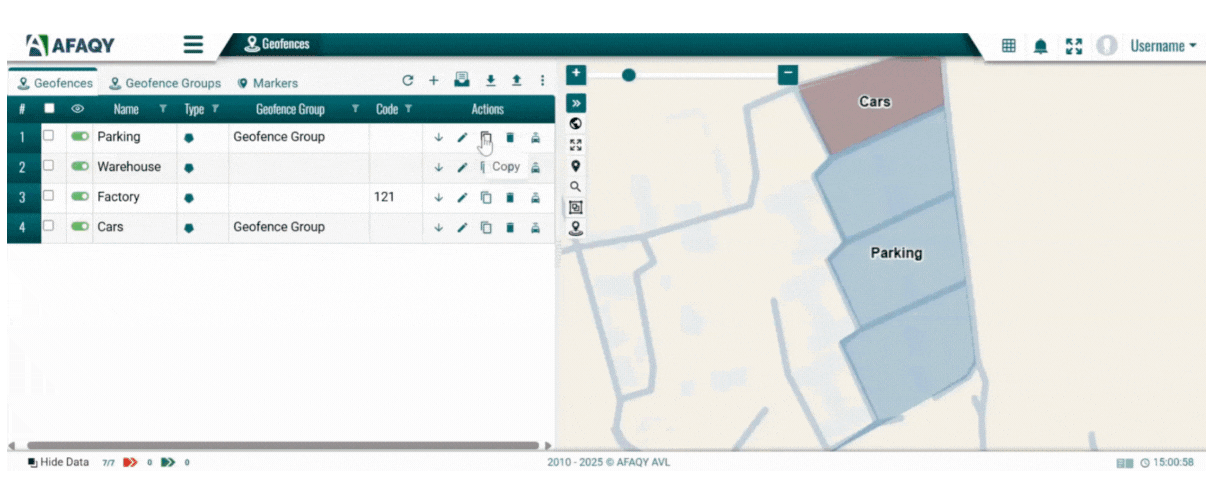Tick the checkbox for Warehouse row

(x=48, y=166)
